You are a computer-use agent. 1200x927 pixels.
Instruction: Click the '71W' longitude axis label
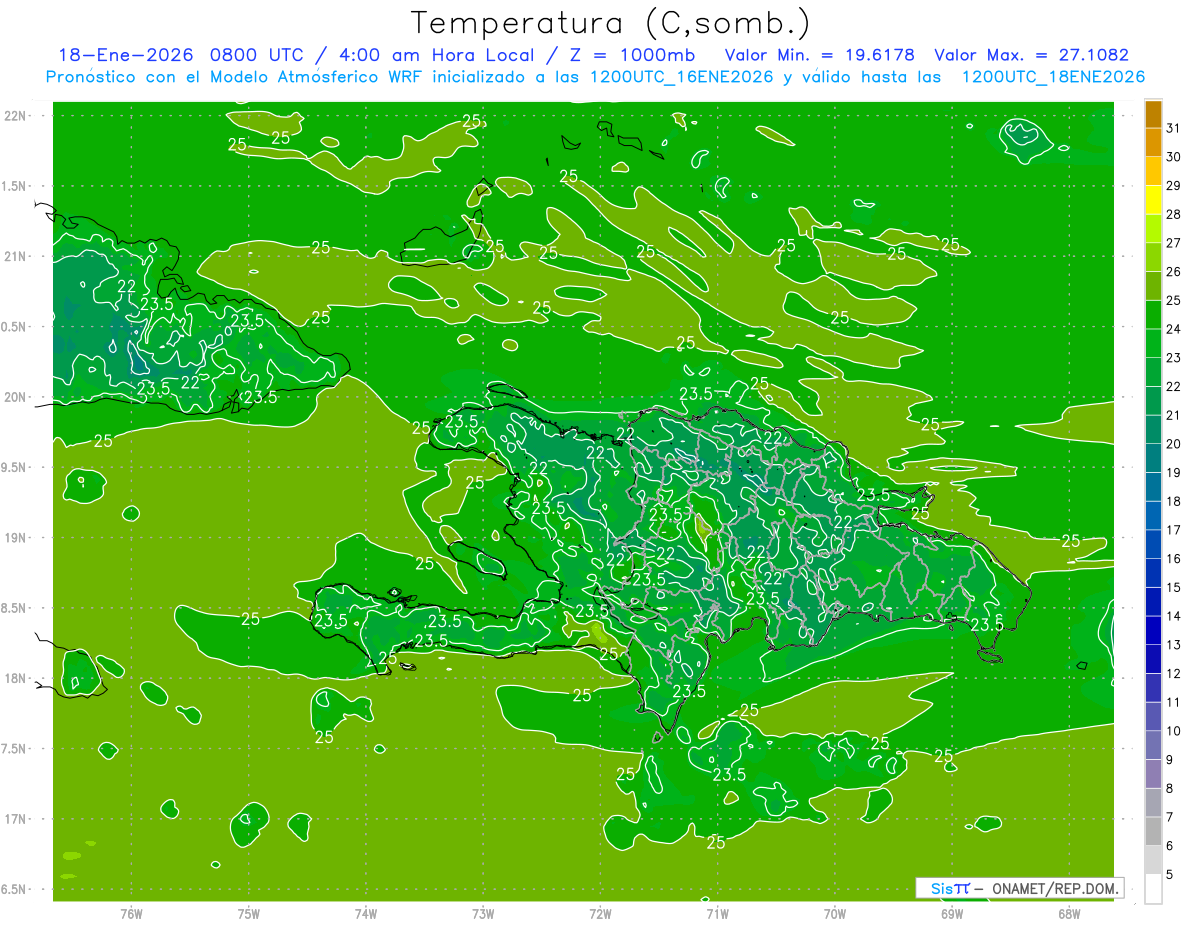click(717, 913)
